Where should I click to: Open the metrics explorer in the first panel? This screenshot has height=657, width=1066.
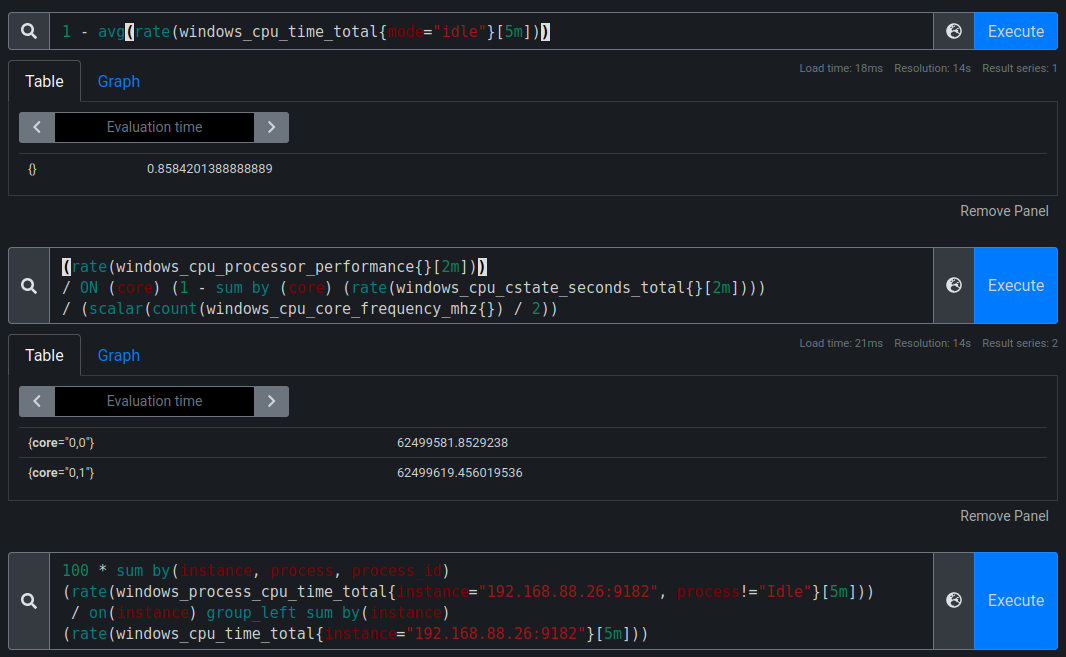coord(953,31)
